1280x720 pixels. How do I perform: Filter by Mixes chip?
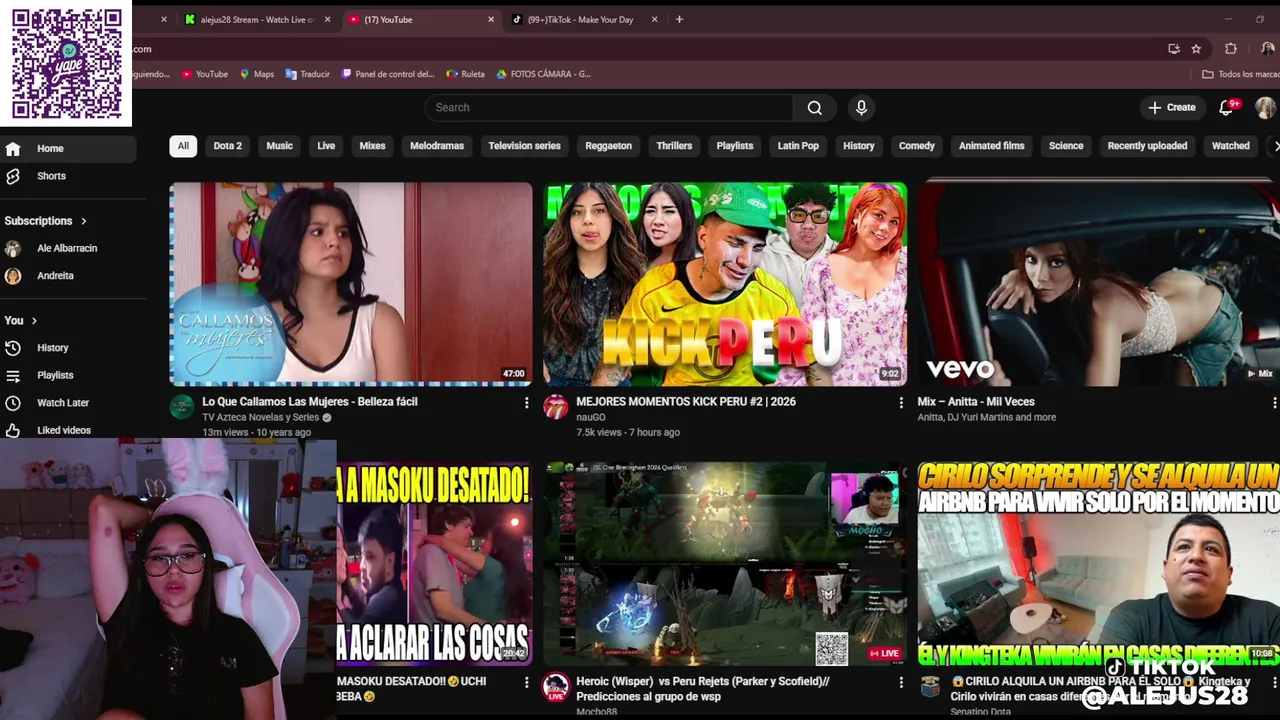click(372, 146)
